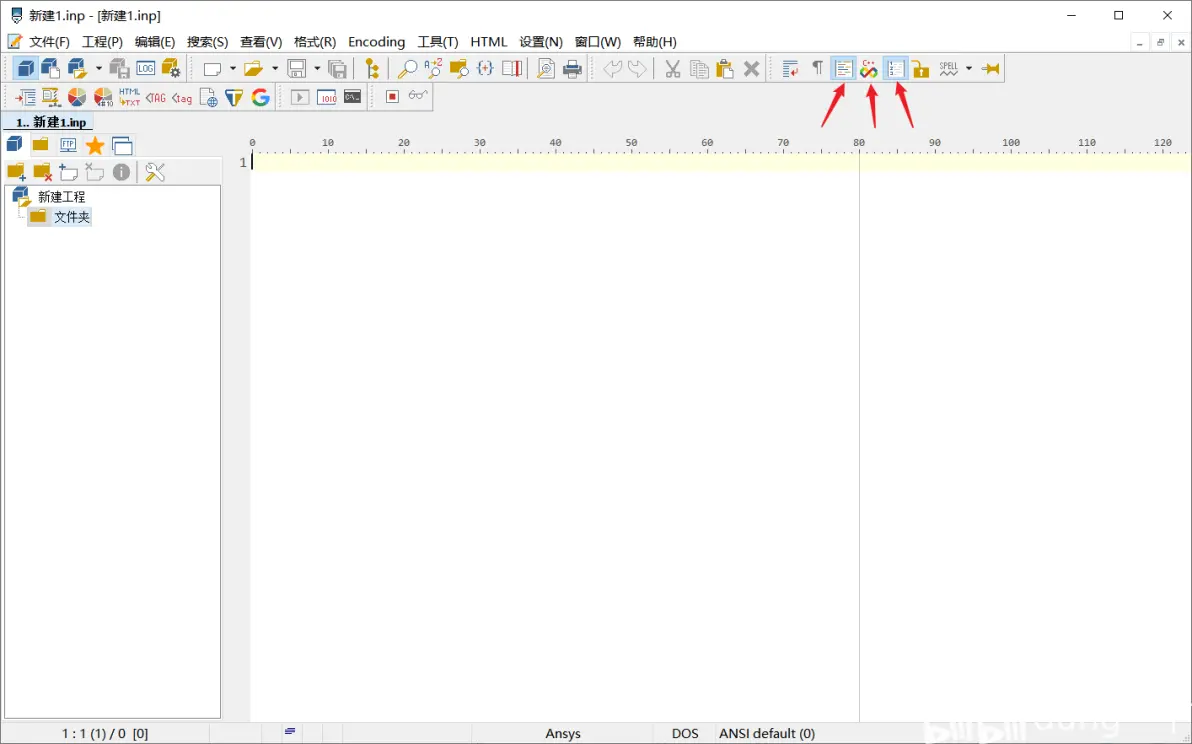The height and width of the screenshot is (744, 1192).
Task: Open Find with the magnifier icon
Action: (407, 69)
